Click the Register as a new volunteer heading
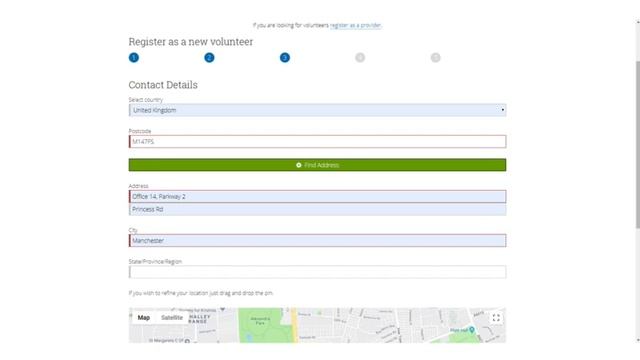 pyautogui.click(x=191, y=42)
